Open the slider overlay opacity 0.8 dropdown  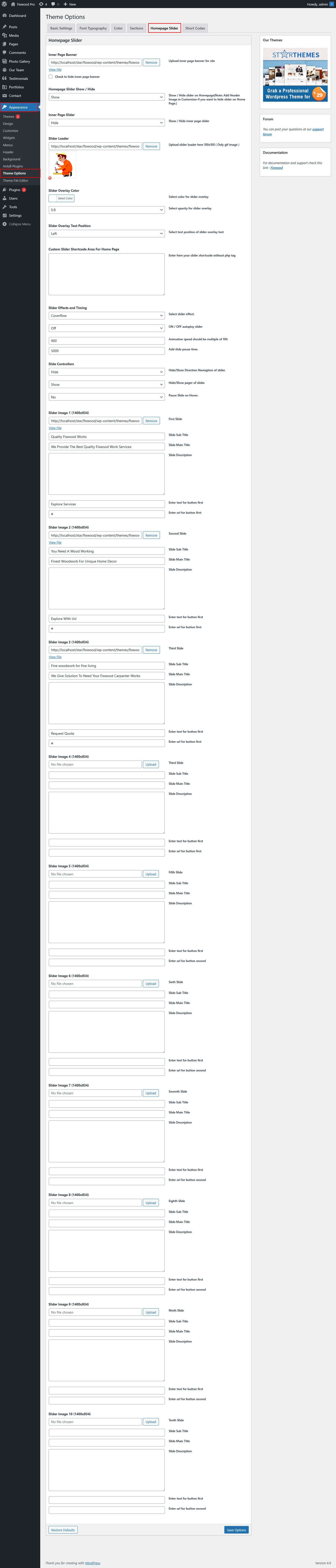107,210
